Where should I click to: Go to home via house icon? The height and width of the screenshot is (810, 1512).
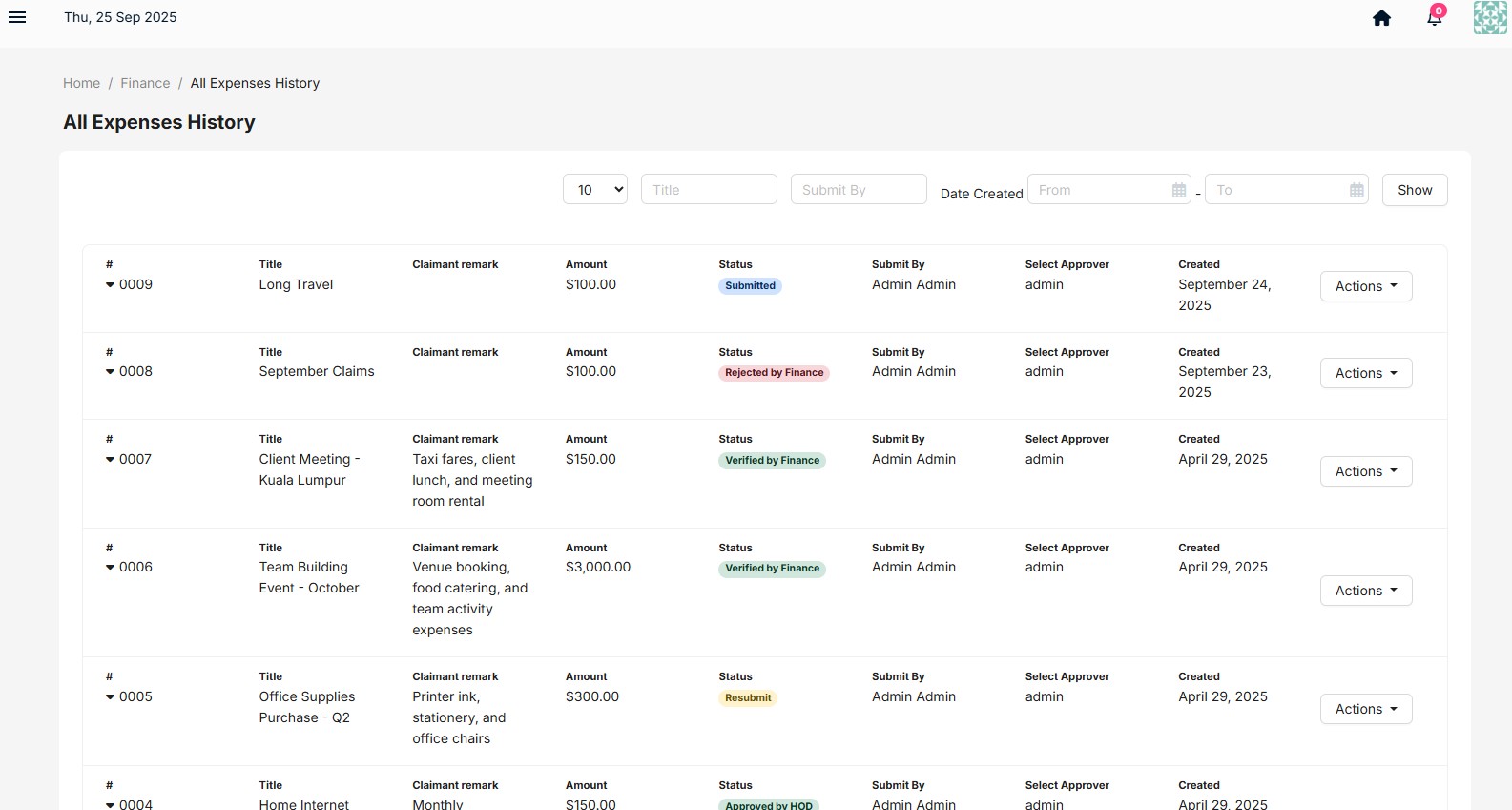point(1381,18)
